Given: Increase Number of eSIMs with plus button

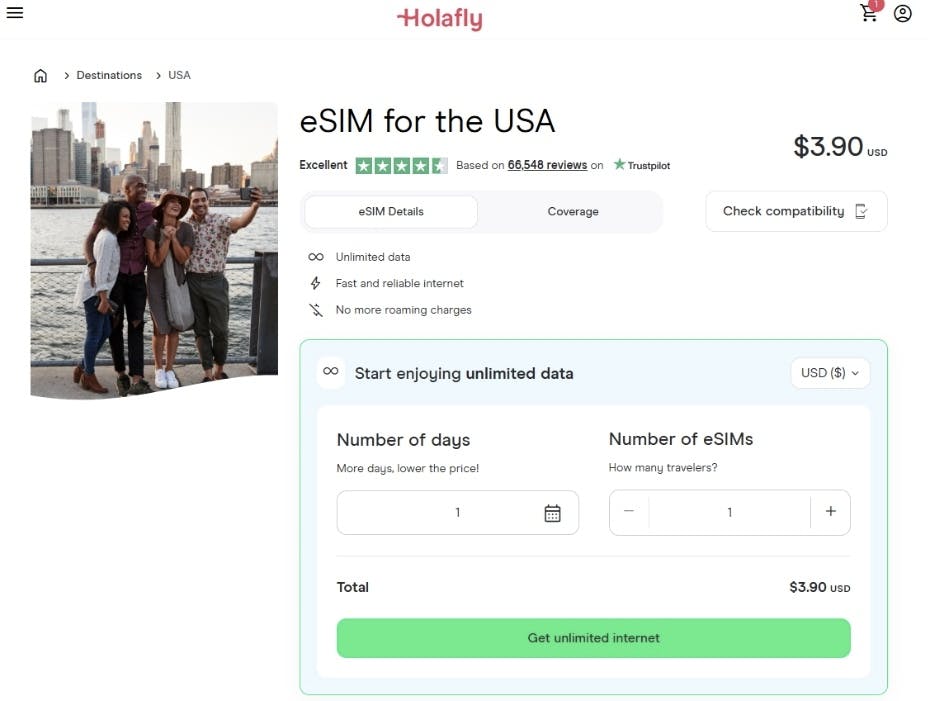Looking at the screenshot, I should click(830, 511).
